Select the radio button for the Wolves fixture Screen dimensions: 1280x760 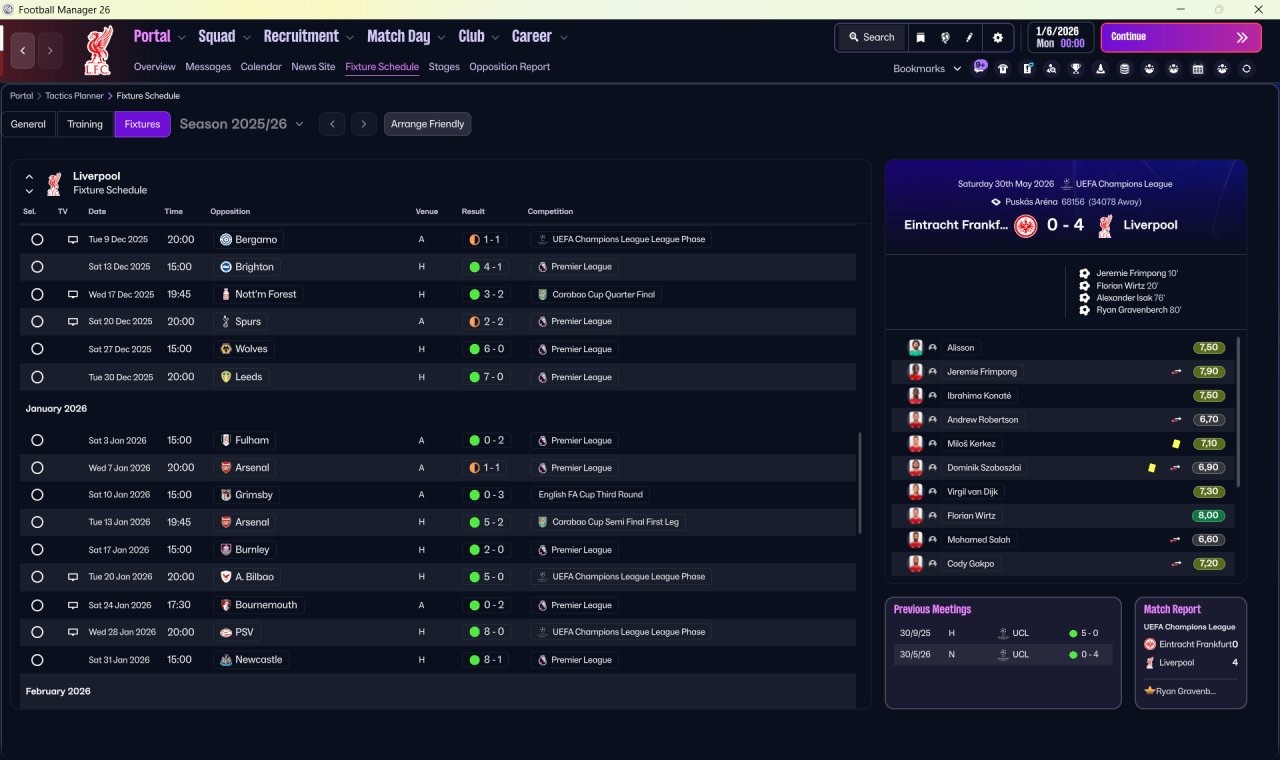click(37, 349)
